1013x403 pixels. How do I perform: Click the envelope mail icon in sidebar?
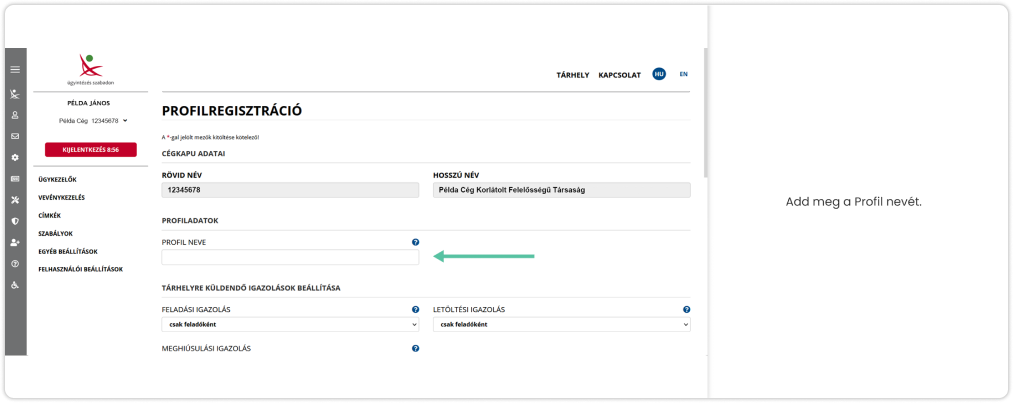(x=15, y=136)
